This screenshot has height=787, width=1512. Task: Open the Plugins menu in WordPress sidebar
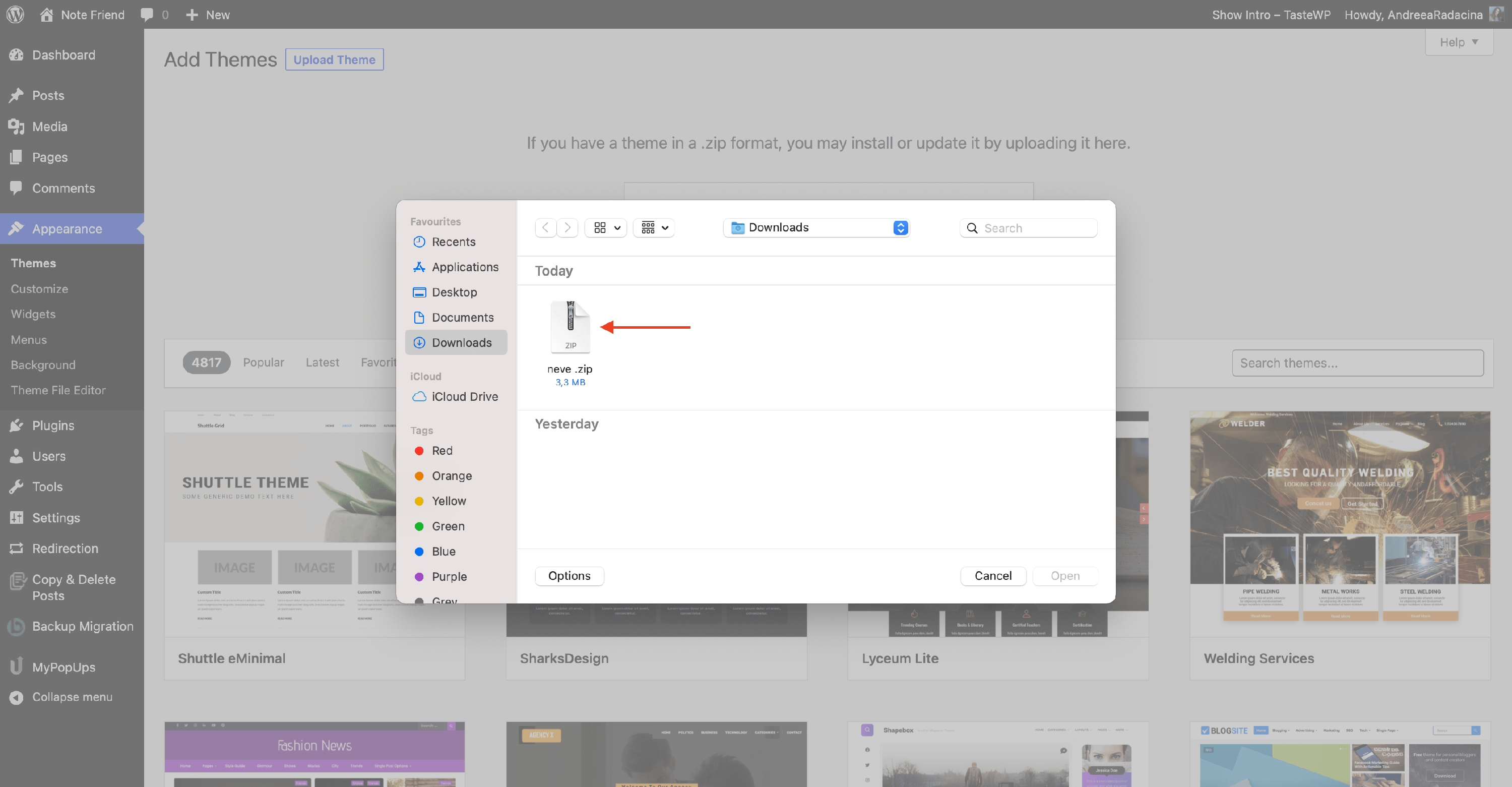click(x=53, y=425)
